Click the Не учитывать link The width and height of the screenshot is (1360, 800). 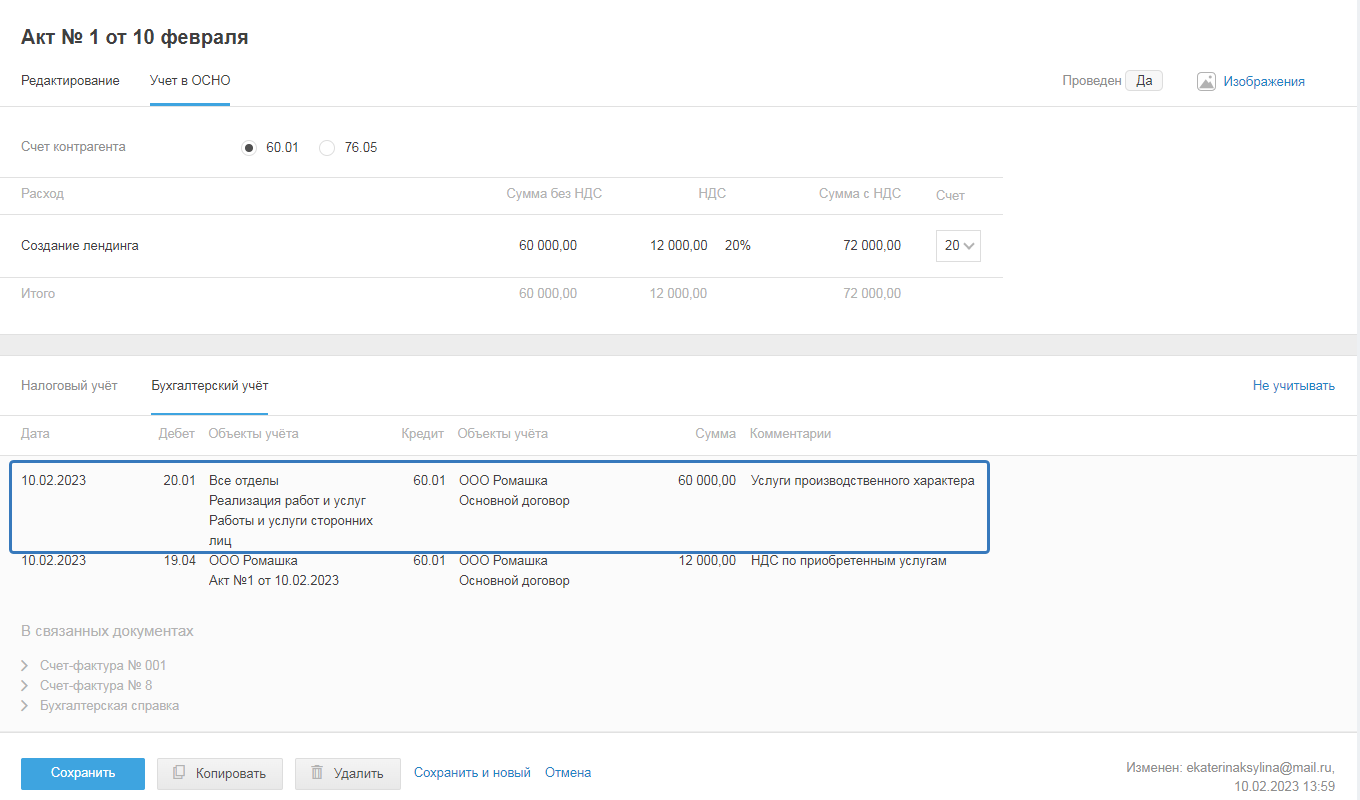tap(1293, 386)
